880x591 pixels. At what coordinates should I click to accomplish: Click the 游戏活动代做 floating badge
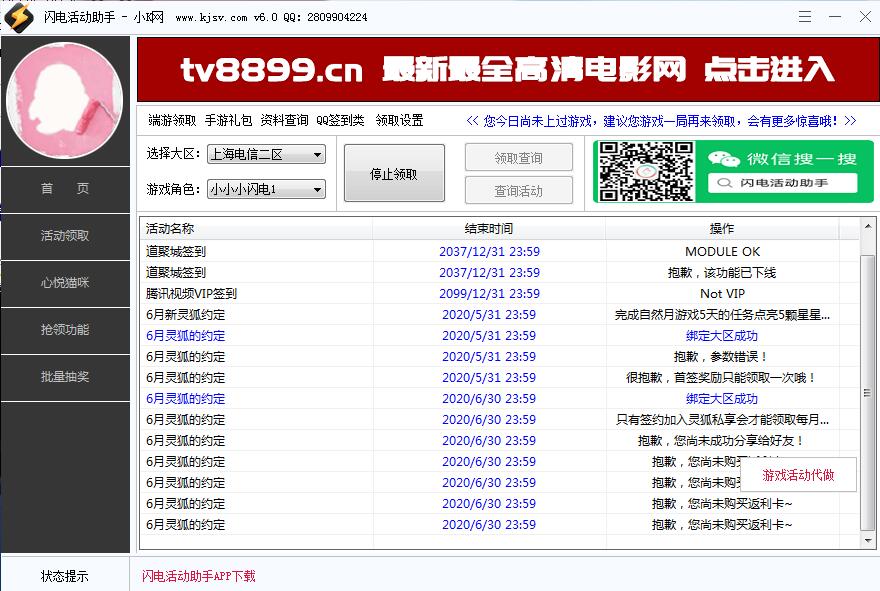[798, 477]
